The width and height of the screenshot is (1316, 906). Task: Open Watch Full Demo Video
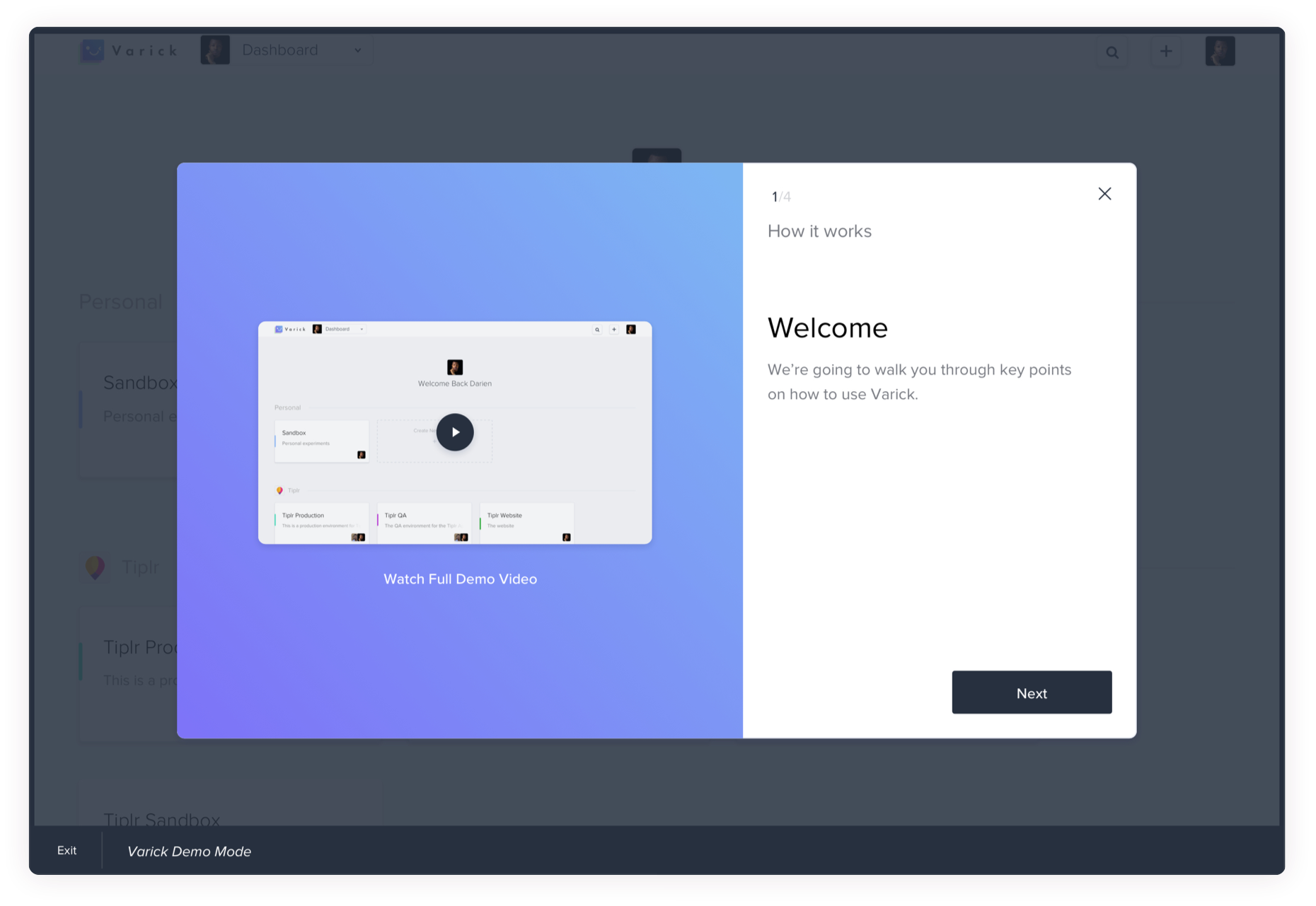[460, 579]
